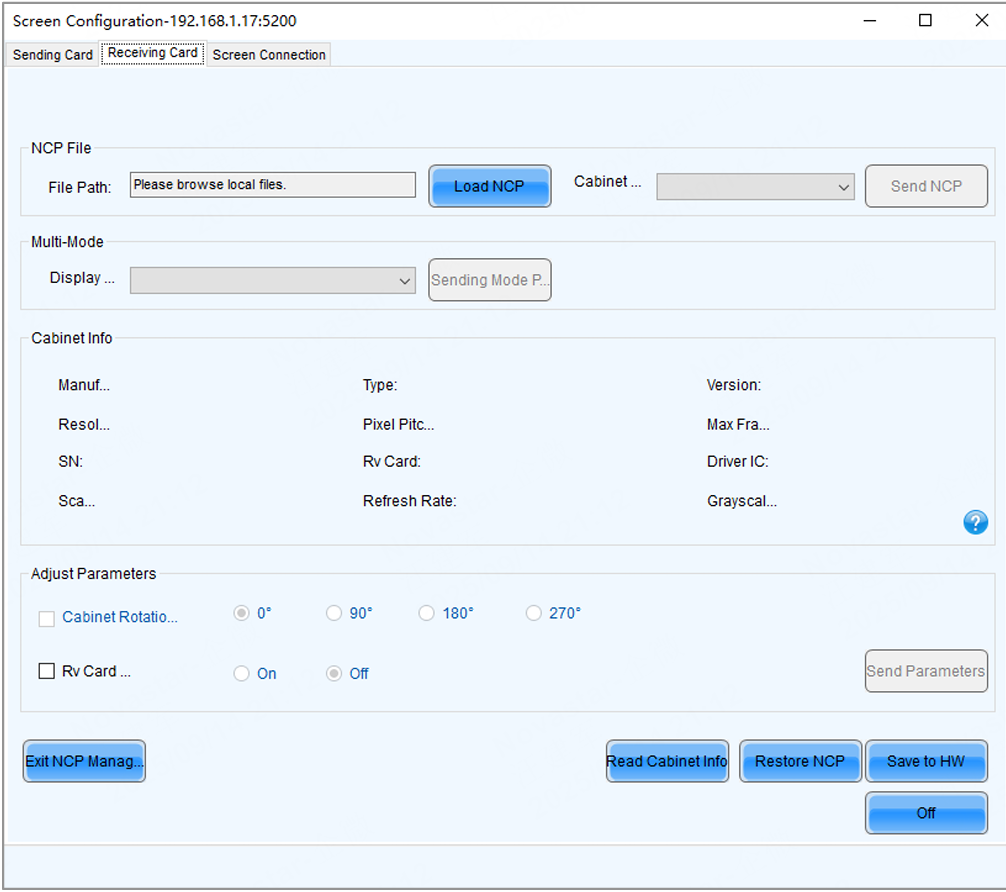Click the File Path input field

coord(272,185)
